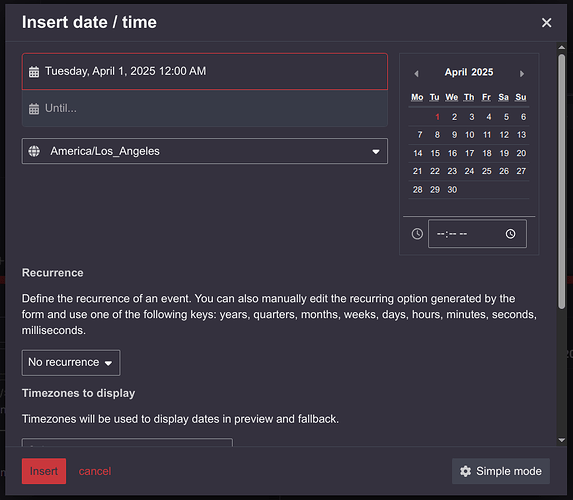Image resolution: width=573 pixels, height=500 pixels.
Task: Click the dialog vertical scrollbar thumb
Action: 562,182
